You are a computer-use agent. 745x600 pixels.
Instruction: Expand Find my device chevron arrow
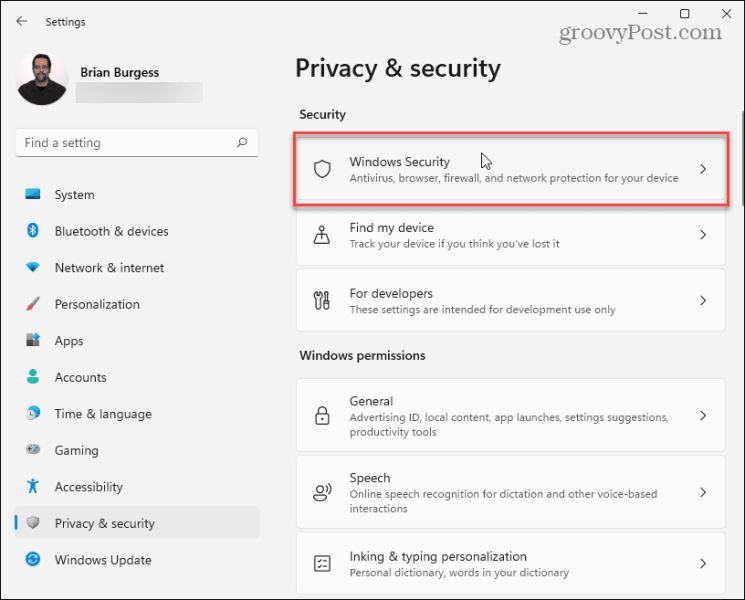[703, 235]
